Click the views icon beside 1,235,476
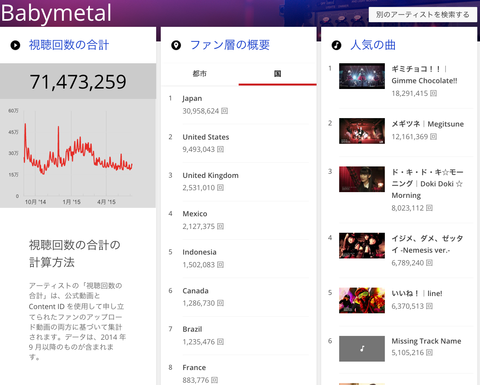This screenshot has width=480, height=385. tap(220, 342)
